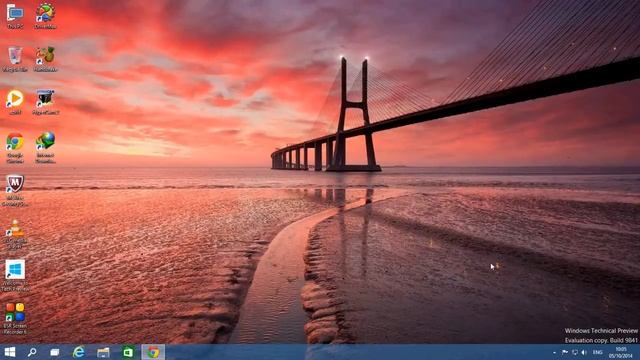Viewport: 640px width, 360px height.
Task: Open the volume speaker tray icon
Action: pos(584,352)
